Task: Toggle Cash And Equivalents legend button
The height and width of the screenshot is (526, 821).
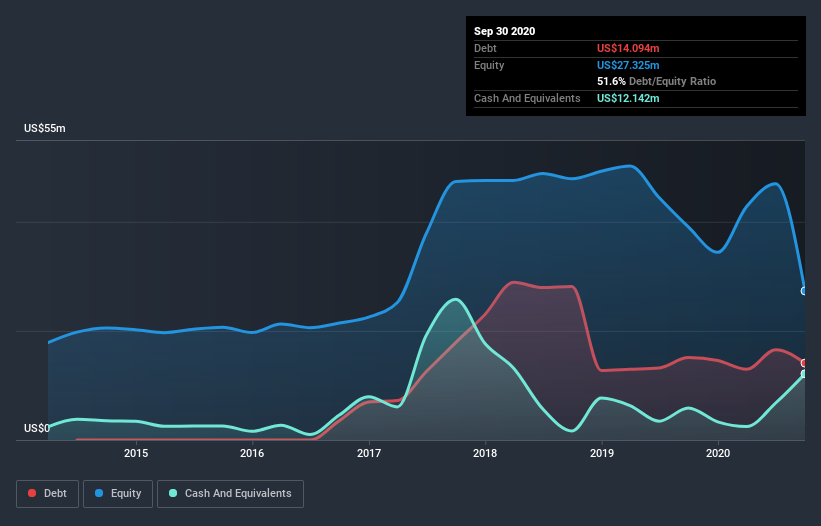Action: click(x=230, y=494)
